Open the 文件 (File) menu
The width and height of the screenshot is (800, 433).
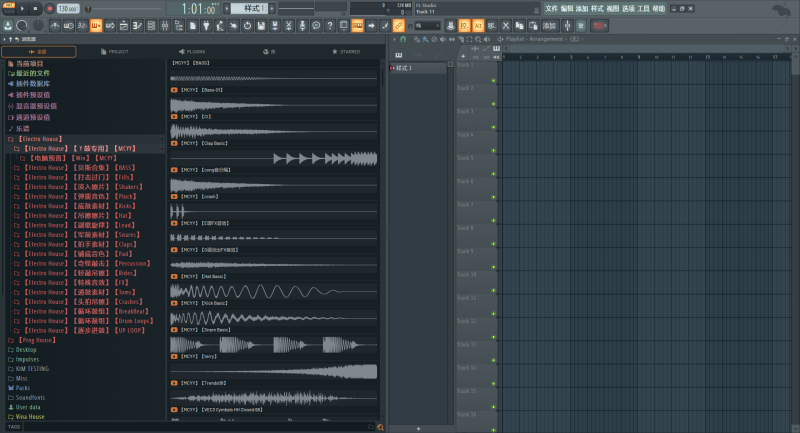click(551, 8)
